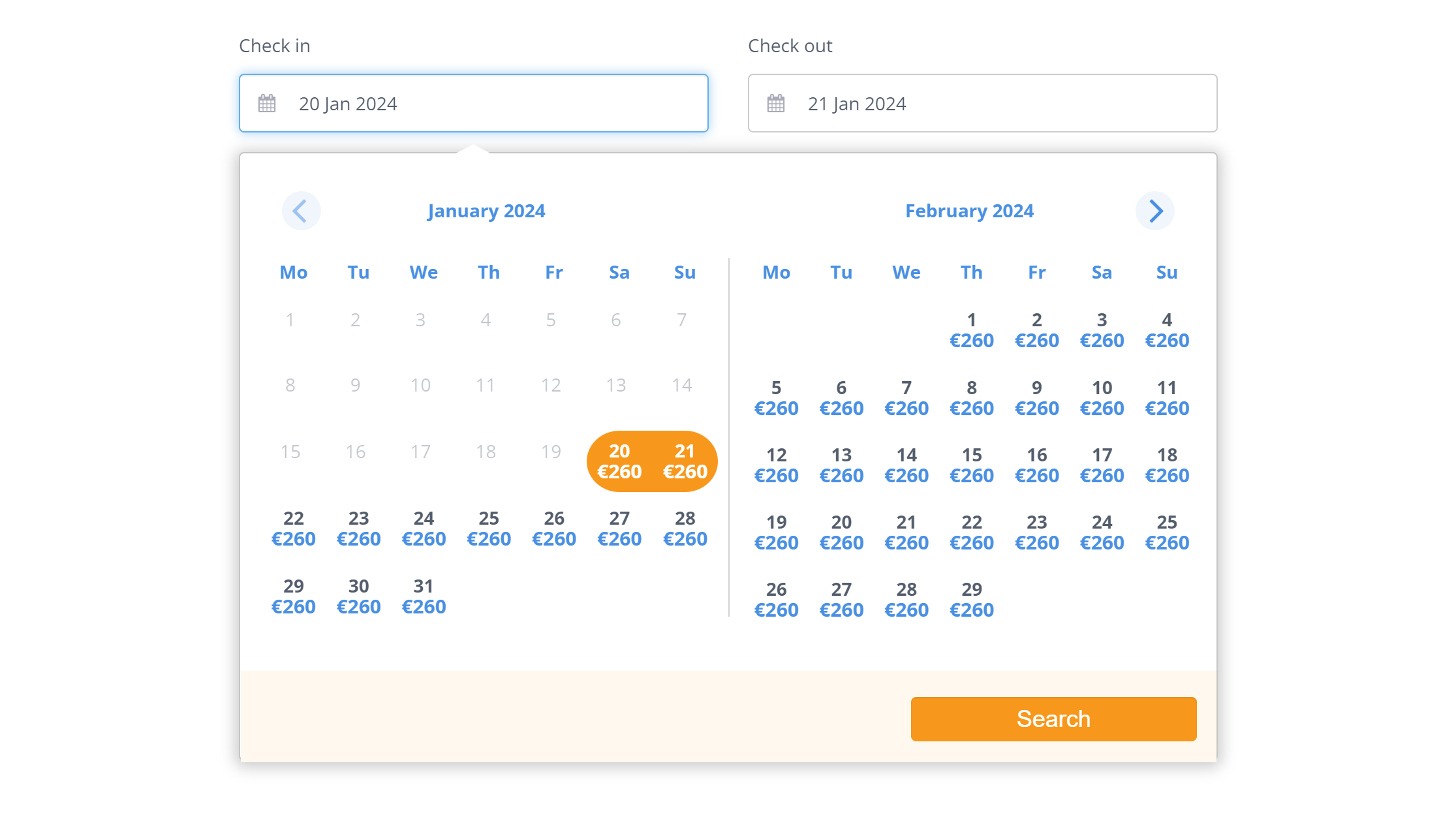
Task: Pick January 31 in the calendar
Action: point(424,596)
